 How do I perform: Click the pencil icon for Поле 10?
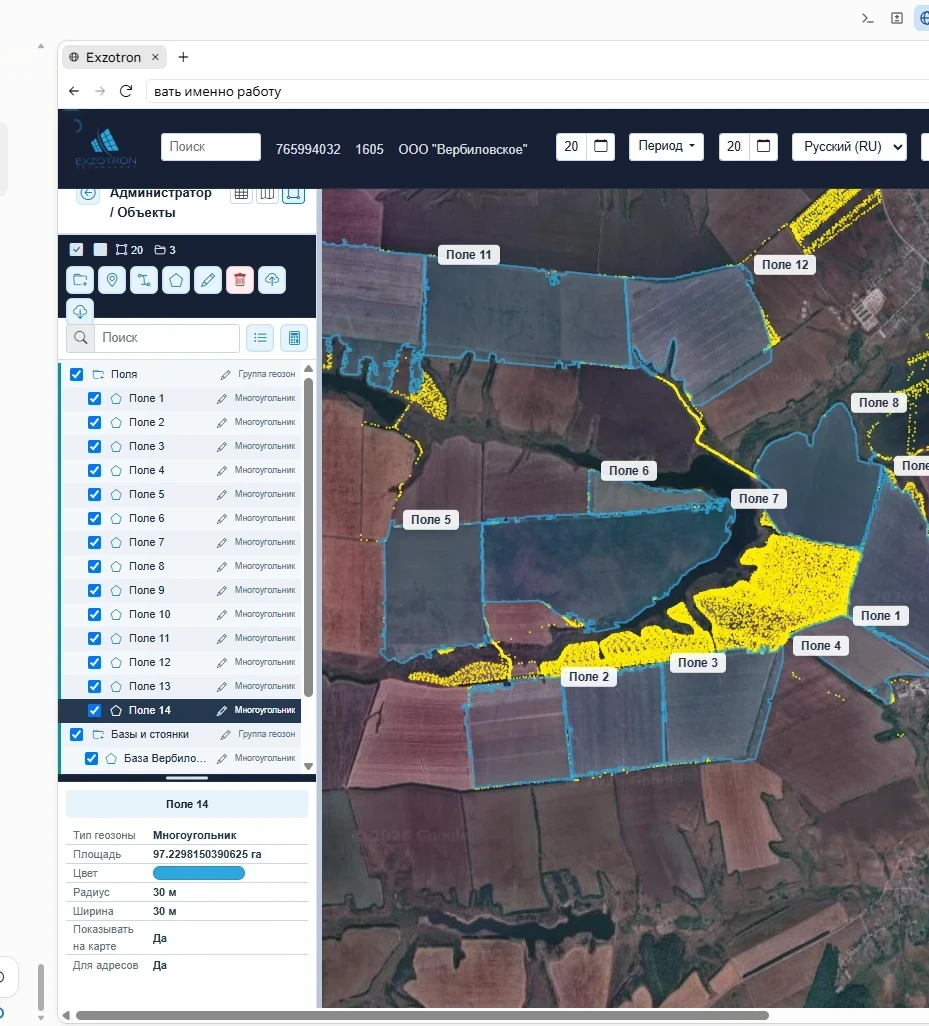tap(222, 614)
